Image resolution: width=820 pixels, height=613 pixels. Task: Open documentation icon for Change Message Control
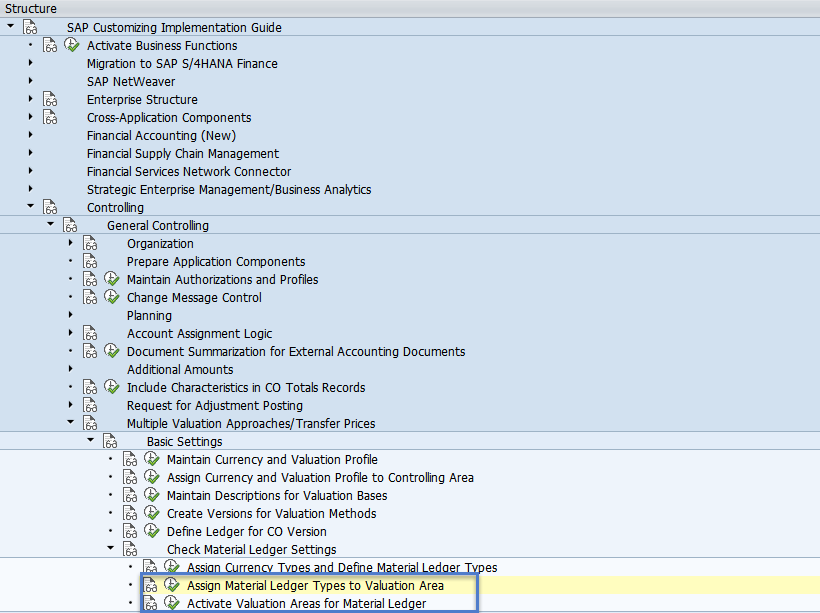(x=90, y=297)
